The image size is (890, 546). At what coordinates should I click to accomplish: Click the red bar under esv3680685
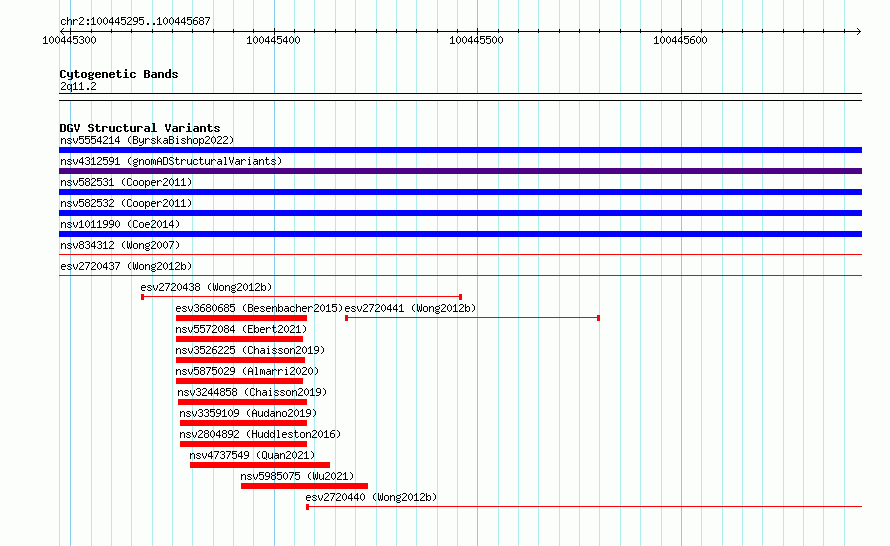coord(241,318)
